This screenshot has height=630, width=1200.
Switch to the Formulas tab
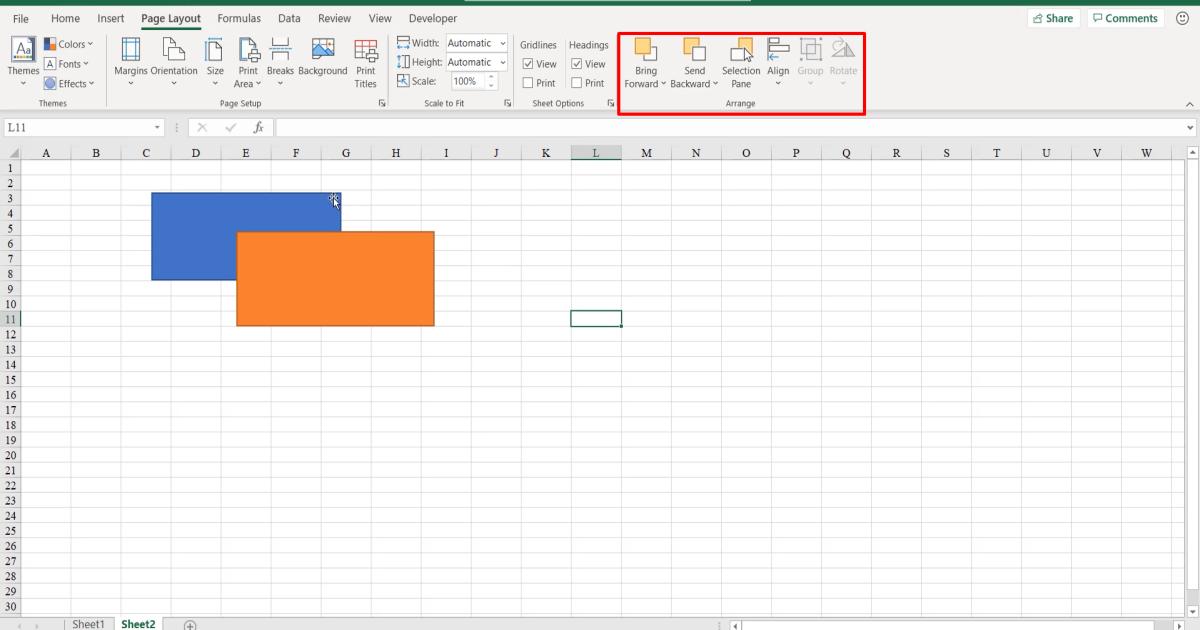[239, 18]
